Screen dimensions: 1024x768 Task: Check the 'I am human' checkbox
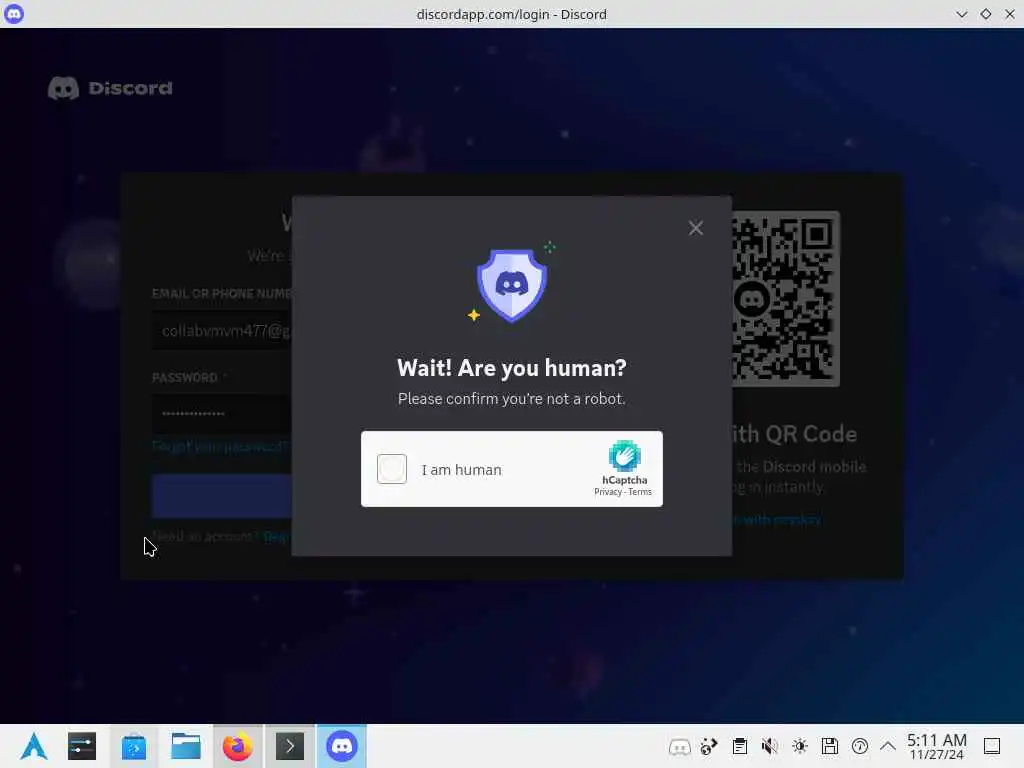pyautogui.click(x=392, y=469)
